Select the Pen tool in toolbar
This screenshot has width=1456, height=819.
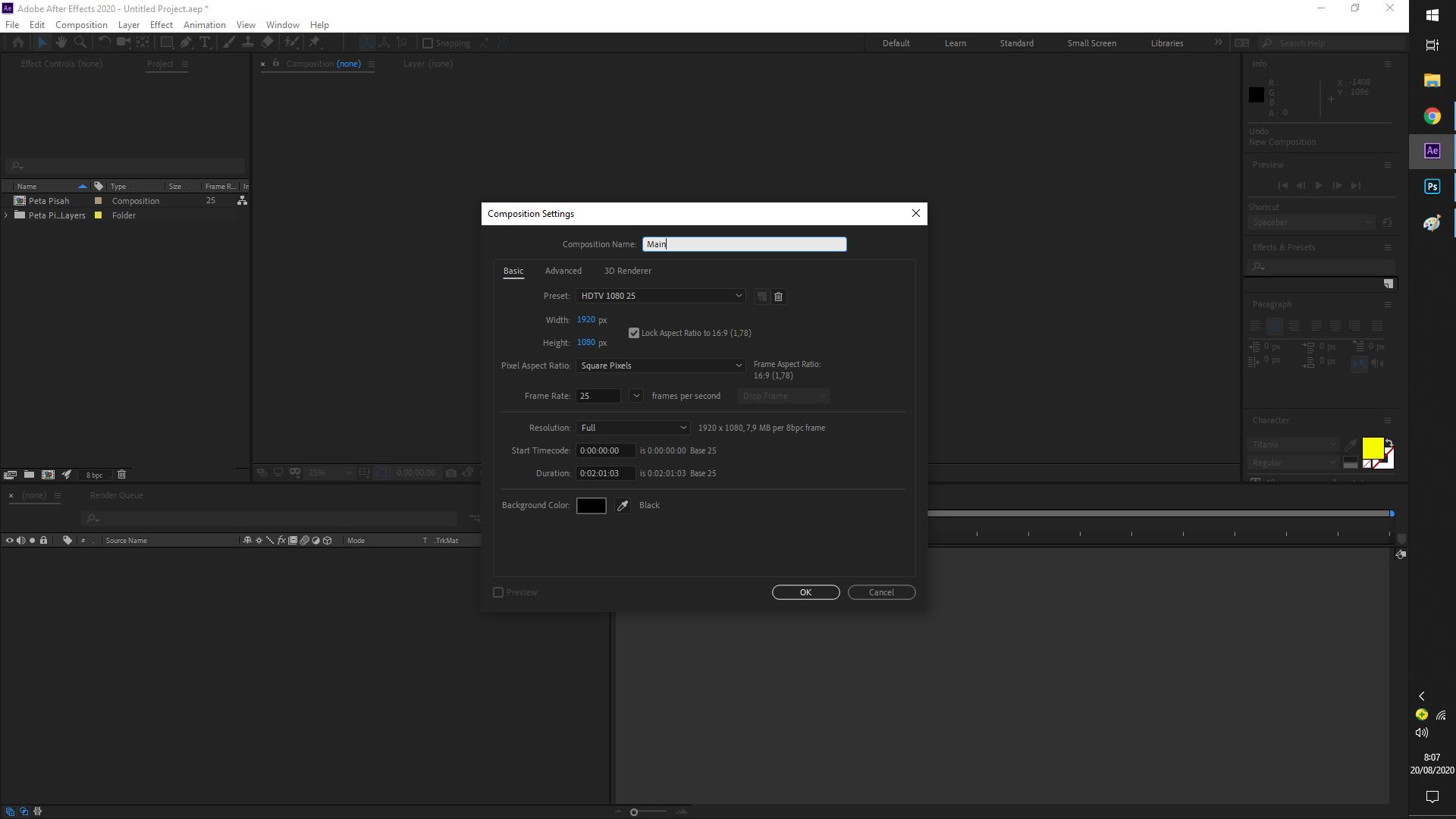186,42
